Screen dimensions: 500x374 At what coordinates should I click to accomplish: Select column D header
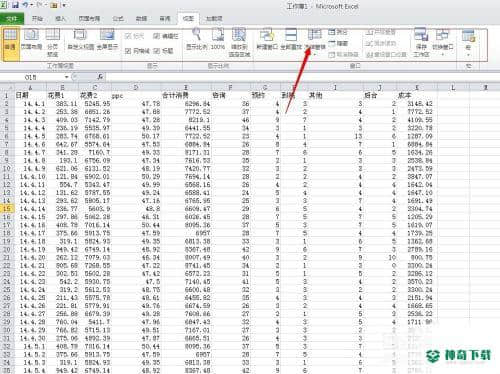pos(136,87)
